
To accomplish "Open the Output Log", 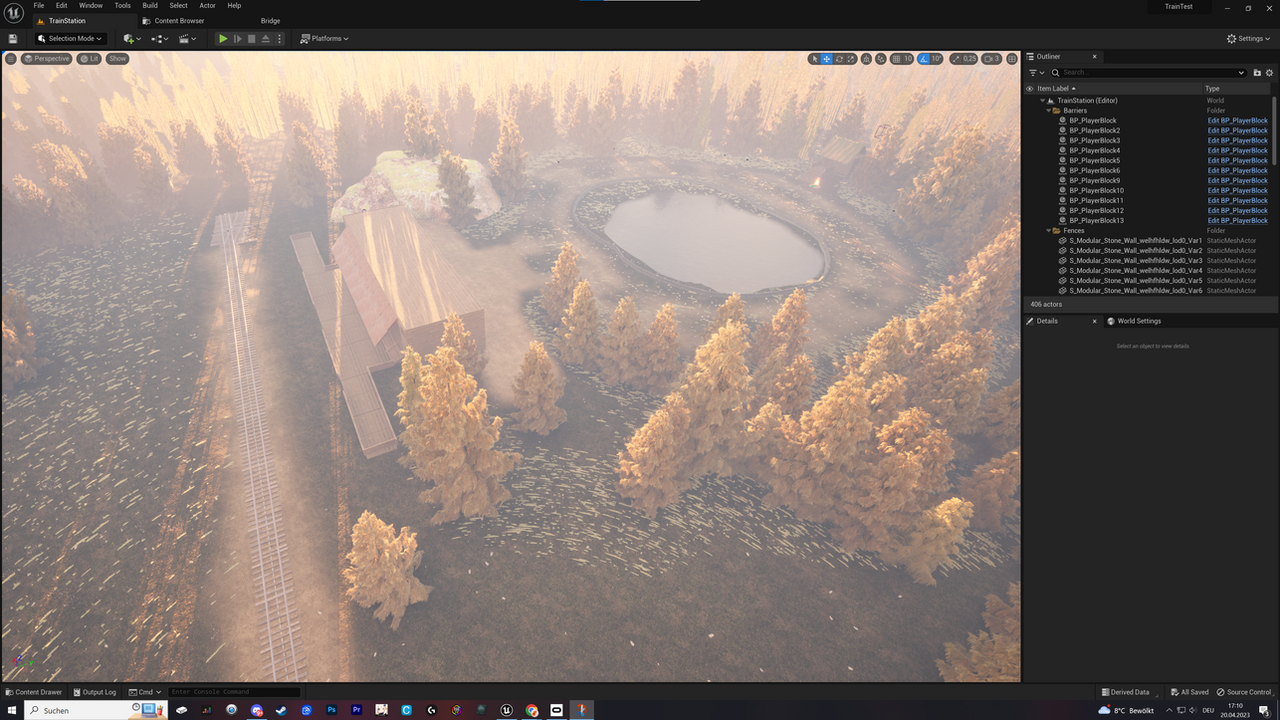I will coord(94,692).
